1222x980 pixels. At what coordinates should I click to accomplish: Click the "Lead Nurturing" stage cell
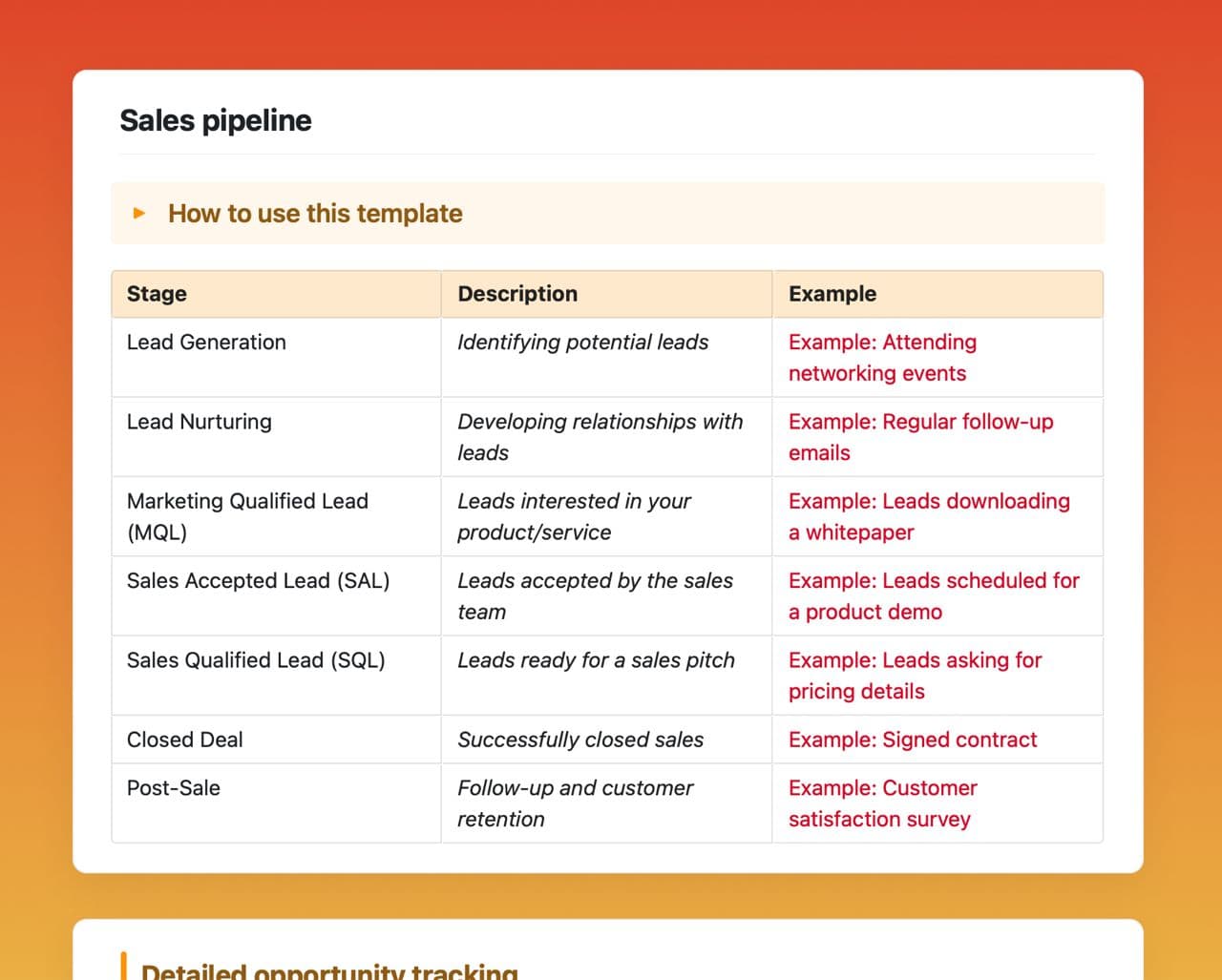[200, 422]
